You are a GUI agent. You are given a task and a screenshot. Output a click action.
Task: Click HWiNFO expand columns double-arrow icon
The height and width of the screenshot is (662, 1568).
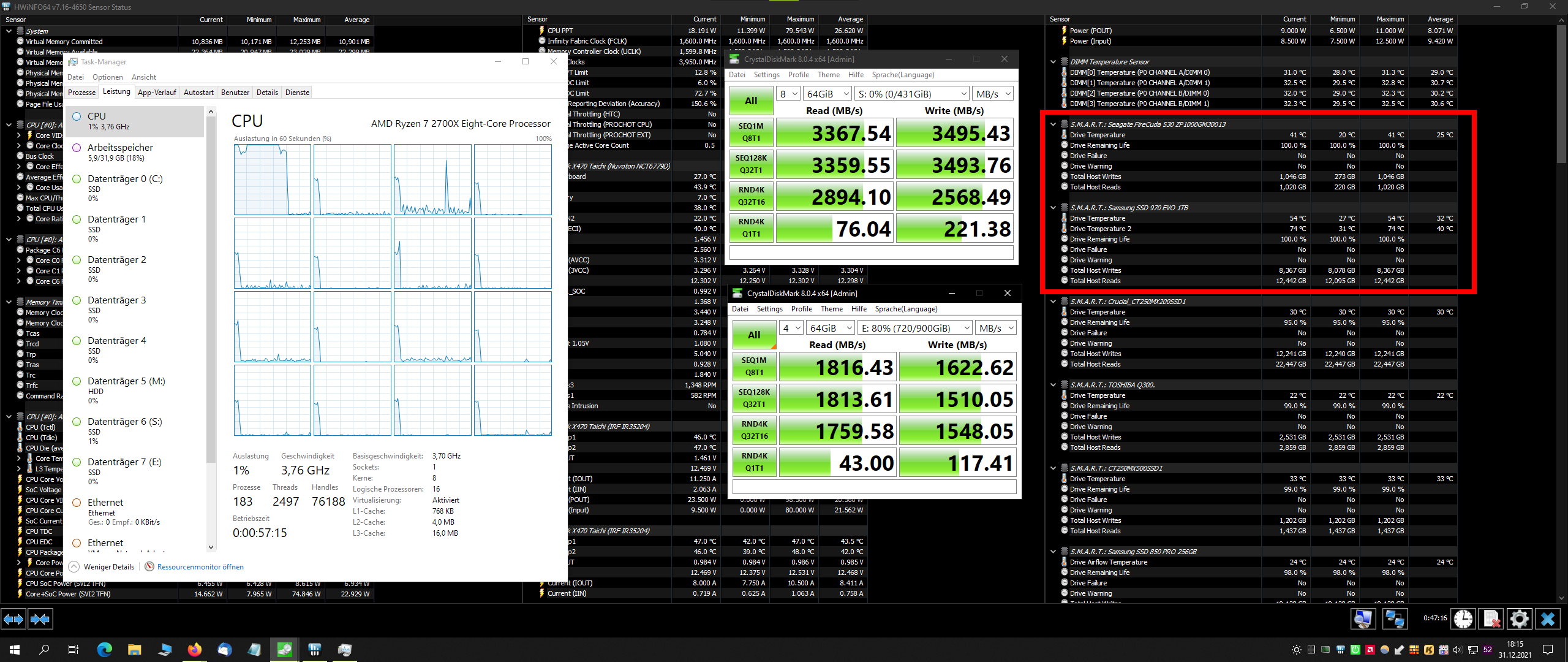coord(13,619)
